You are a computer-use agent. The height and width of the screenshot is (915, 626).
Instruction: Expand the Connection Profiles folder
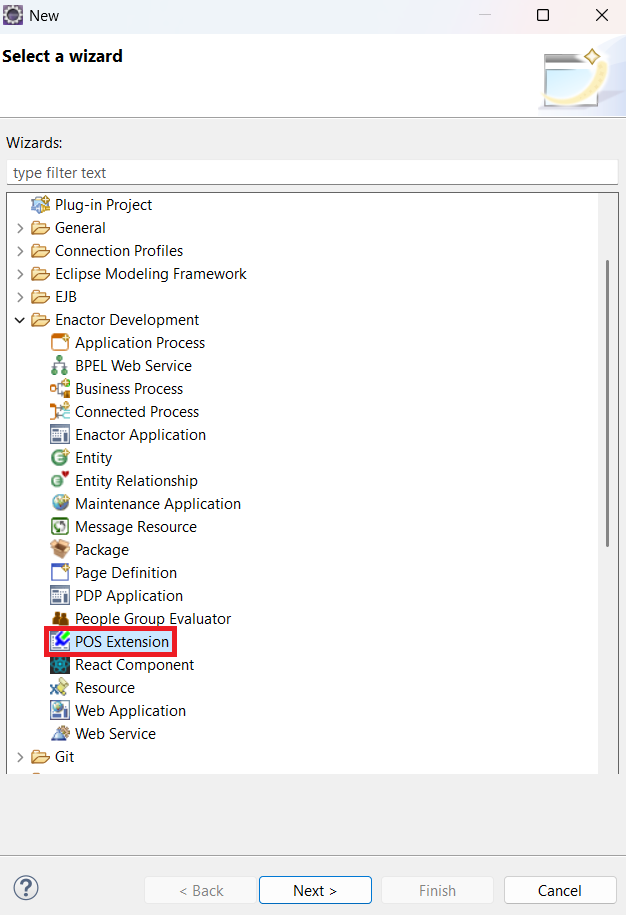pos(20,251)
